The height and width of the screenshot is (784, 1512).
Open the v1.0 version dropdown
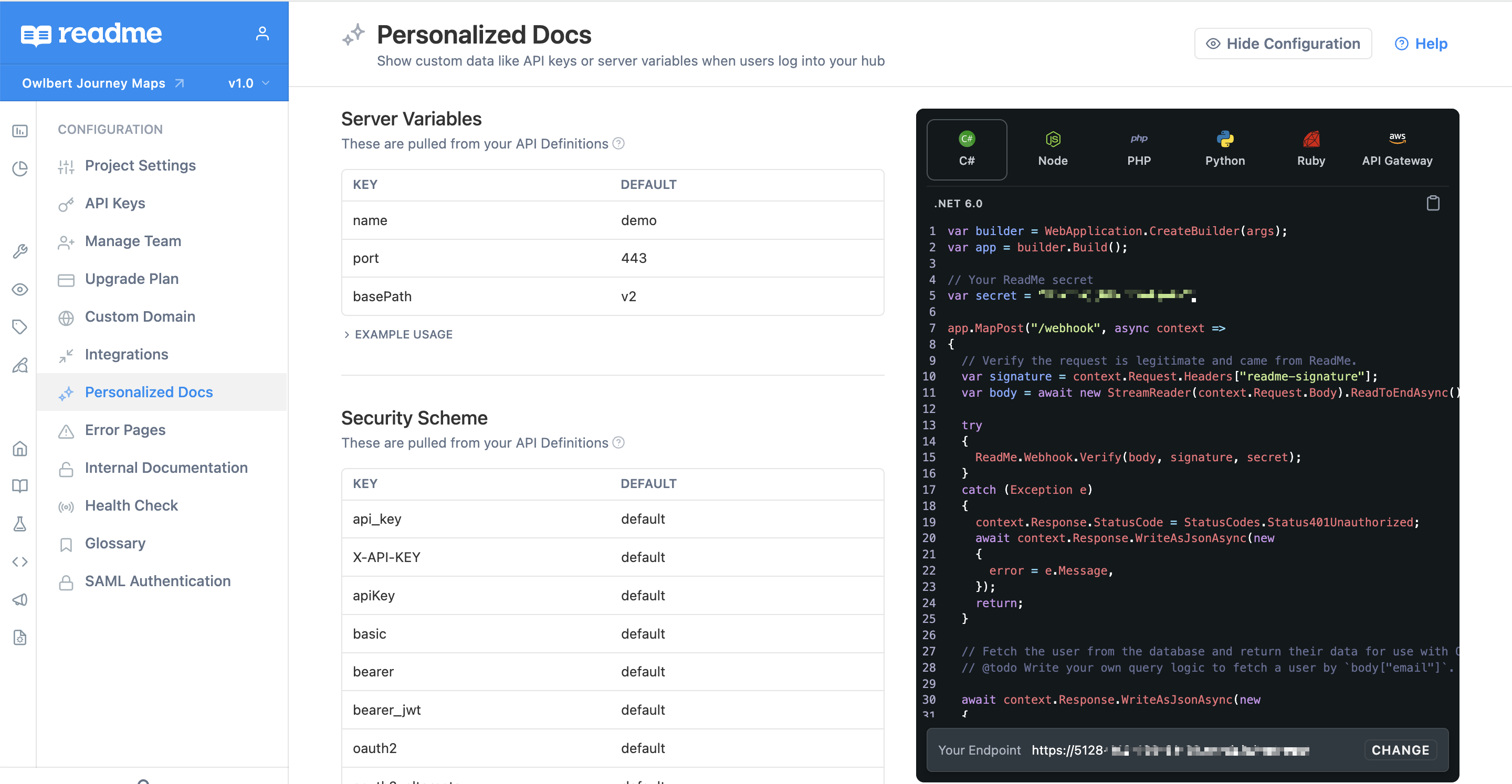coord(249,83)
